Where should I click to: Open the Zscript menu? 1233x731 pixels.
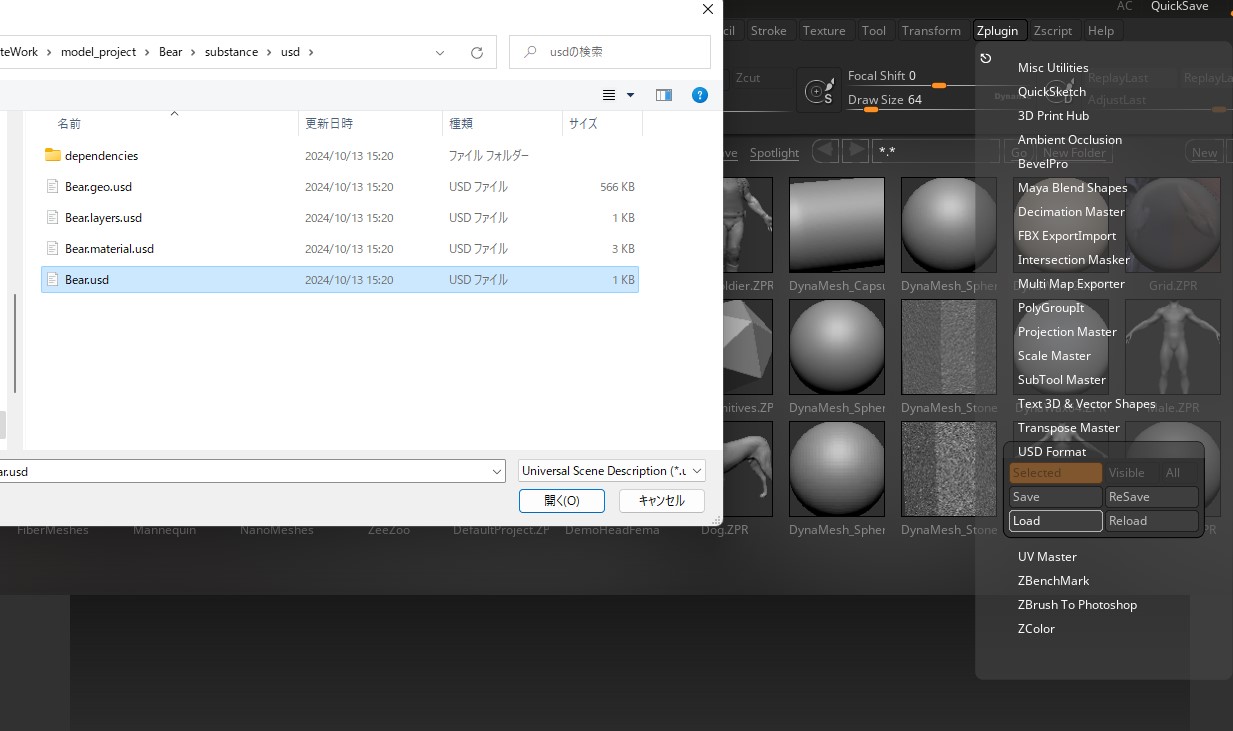tap(1053, 31)
